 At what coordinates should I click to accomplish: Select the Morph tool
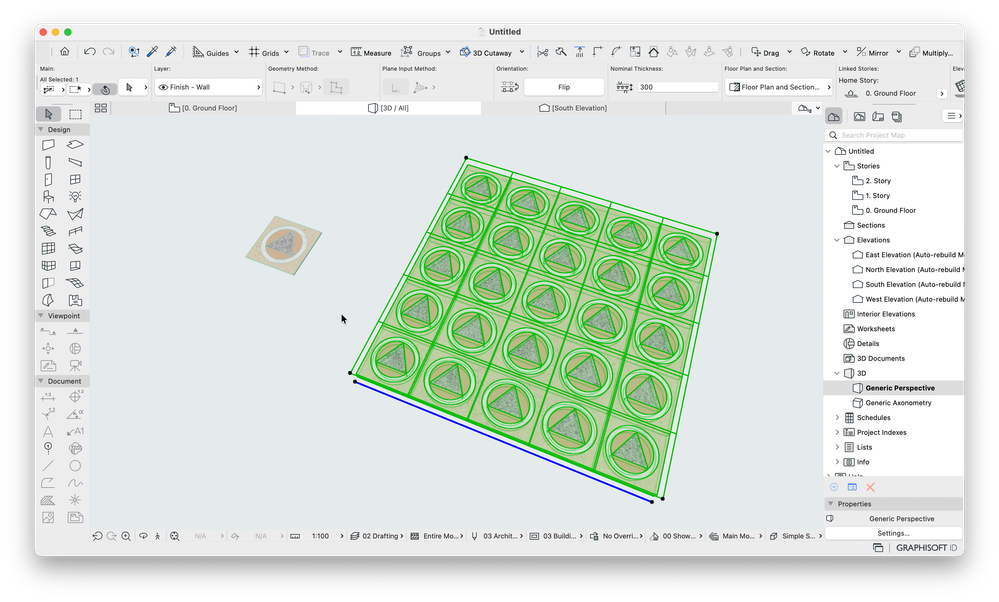[48, 300]
